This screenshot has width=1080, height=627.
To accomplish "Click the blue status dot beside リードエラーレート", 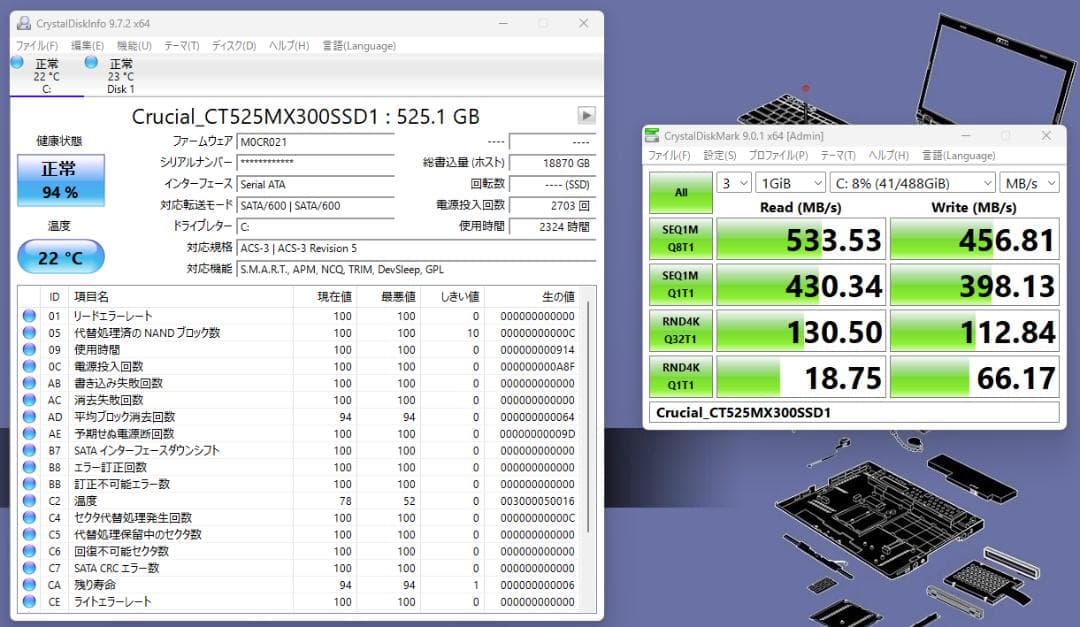I will [29, 314].
